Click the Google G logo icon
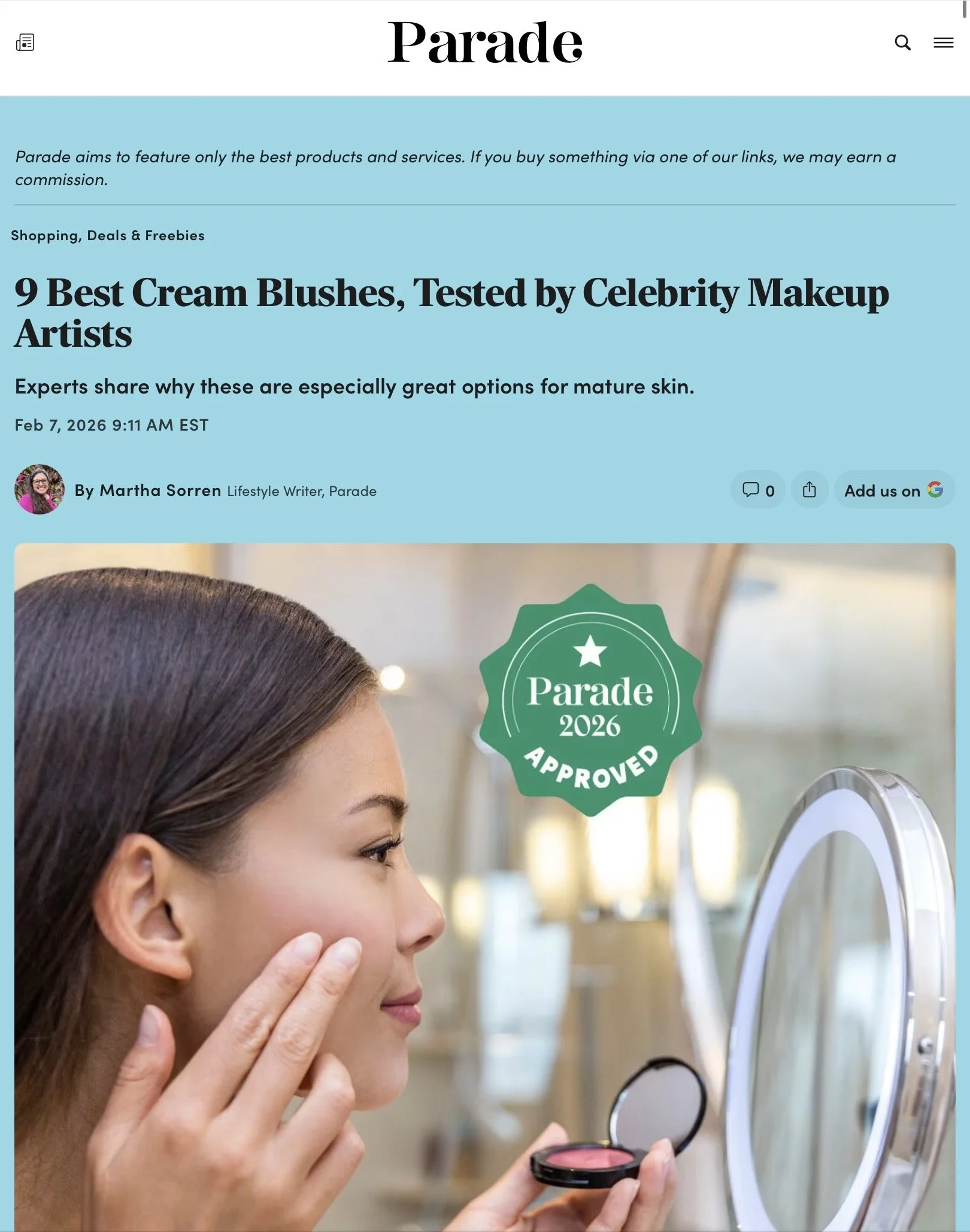970x1232 pixels. click(935, 489)
